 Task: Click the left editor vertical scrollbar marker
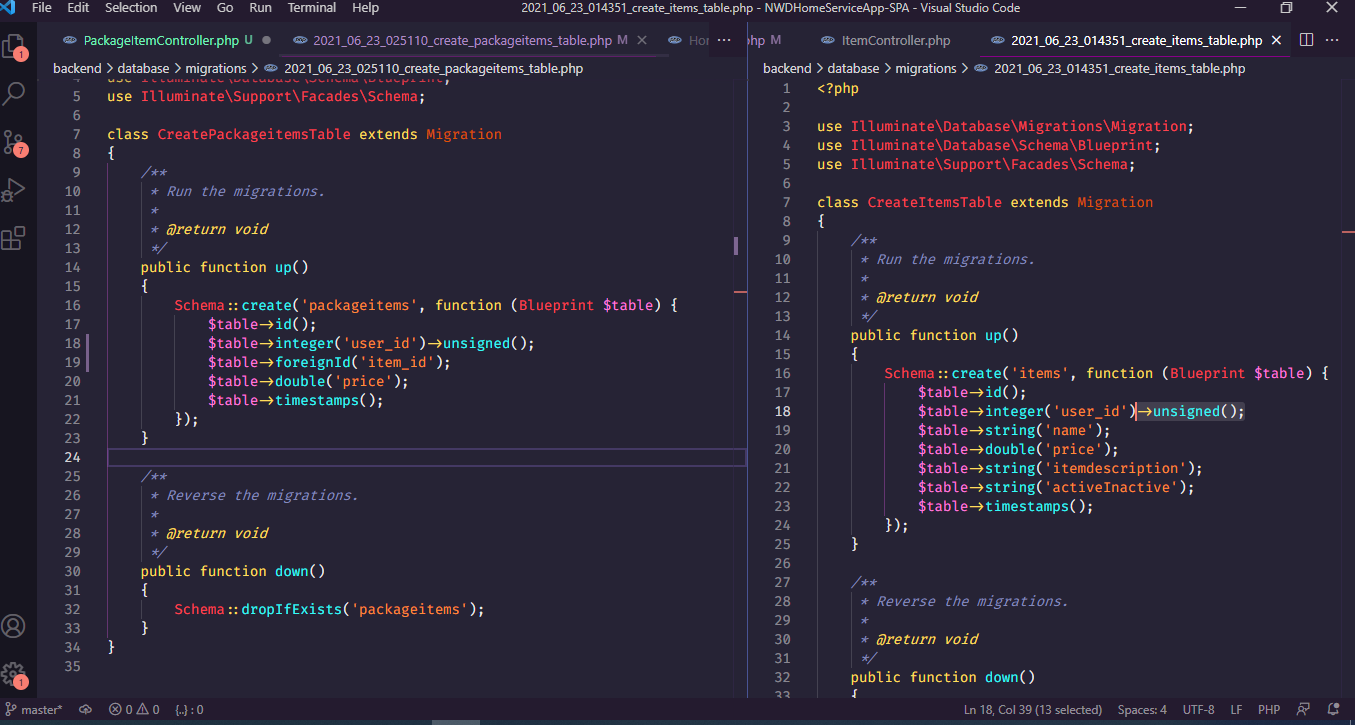(x=736, y=245)
